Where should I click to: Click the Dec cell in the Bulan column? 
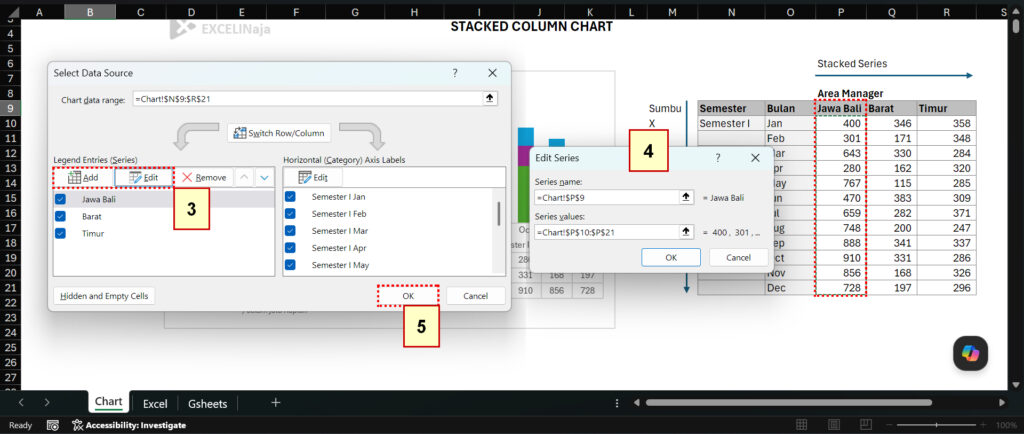(790, 288)
